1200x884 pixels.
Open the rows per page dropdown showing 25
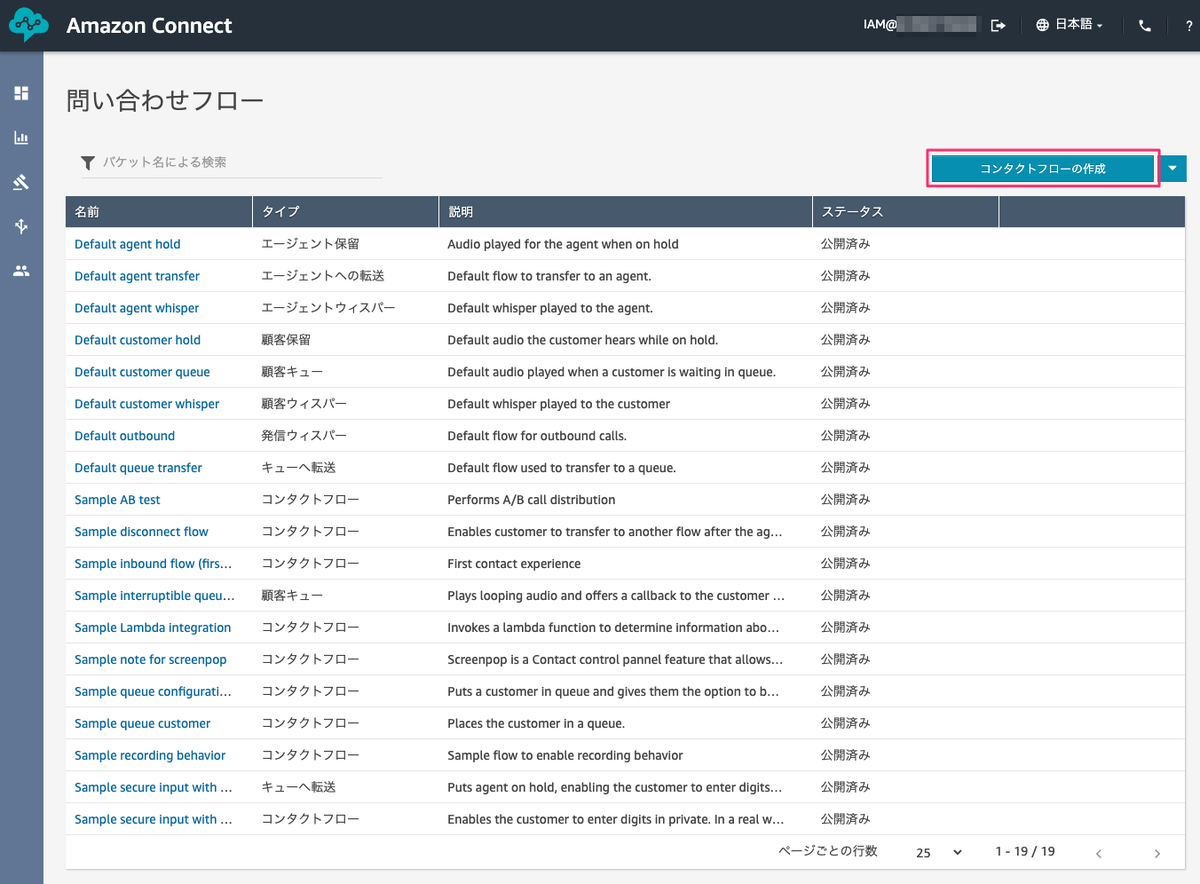pos(939,853)
